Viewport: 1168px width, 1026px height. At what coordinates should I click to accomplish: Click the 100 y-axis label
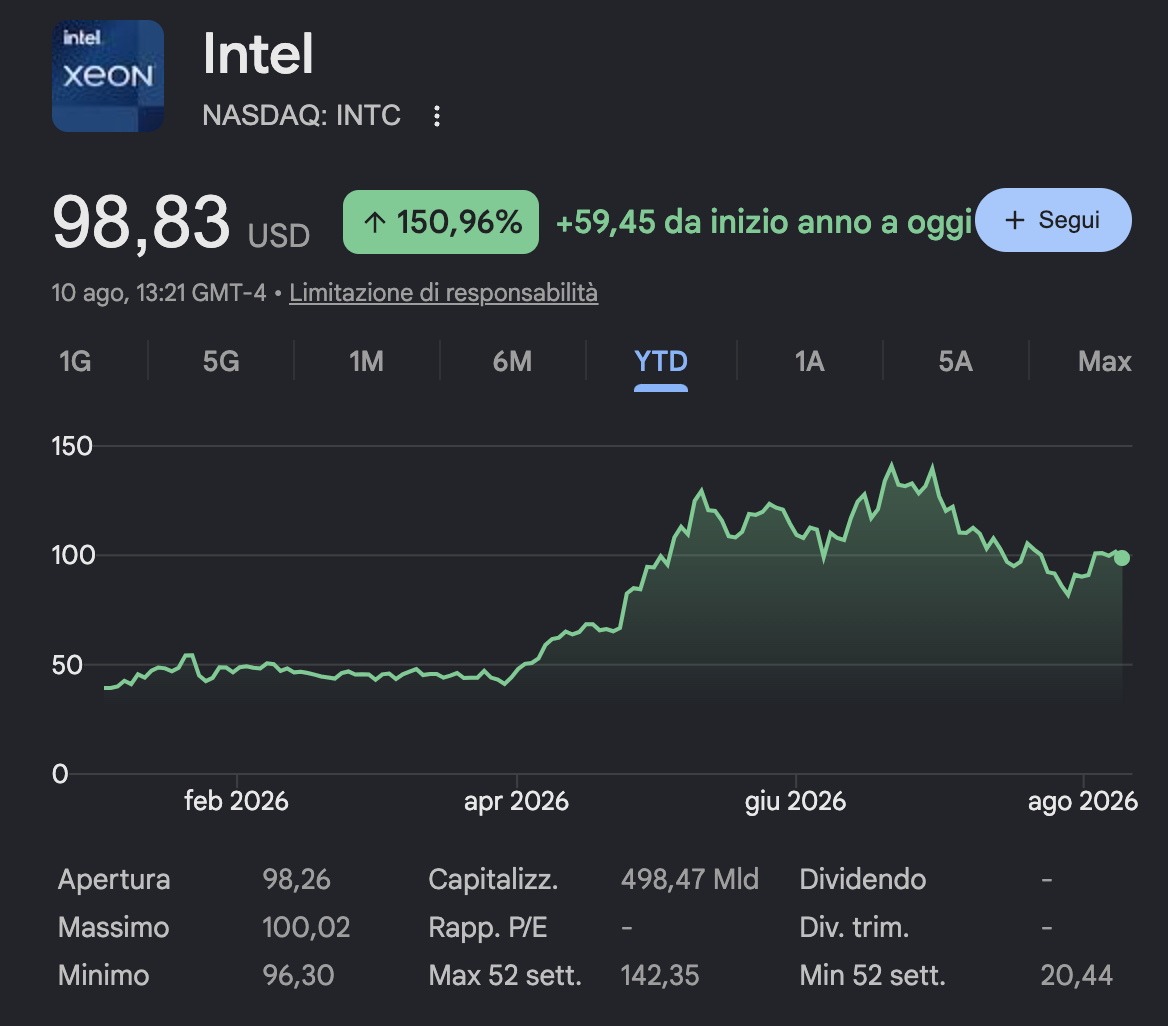[73, 555]
